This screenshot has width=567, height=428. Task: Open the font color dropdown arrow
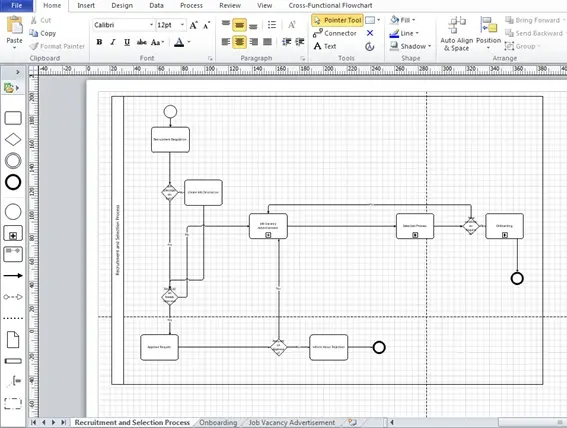click(189, 42)
